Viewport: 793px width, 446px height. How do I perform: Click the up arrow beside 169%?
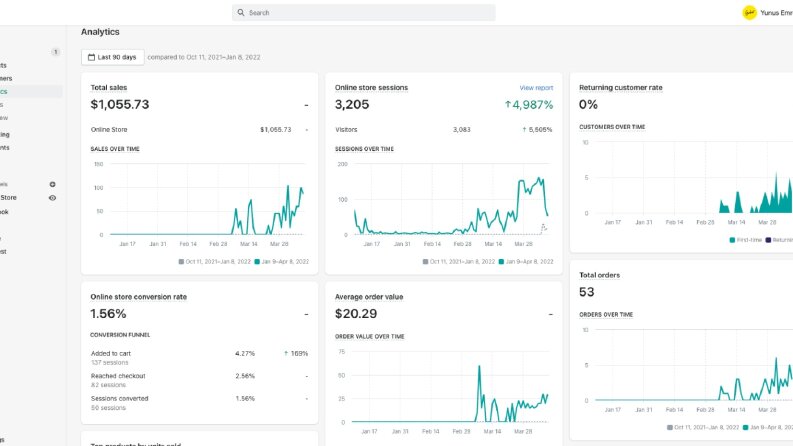pyautogui.click(x=286, y=353)
